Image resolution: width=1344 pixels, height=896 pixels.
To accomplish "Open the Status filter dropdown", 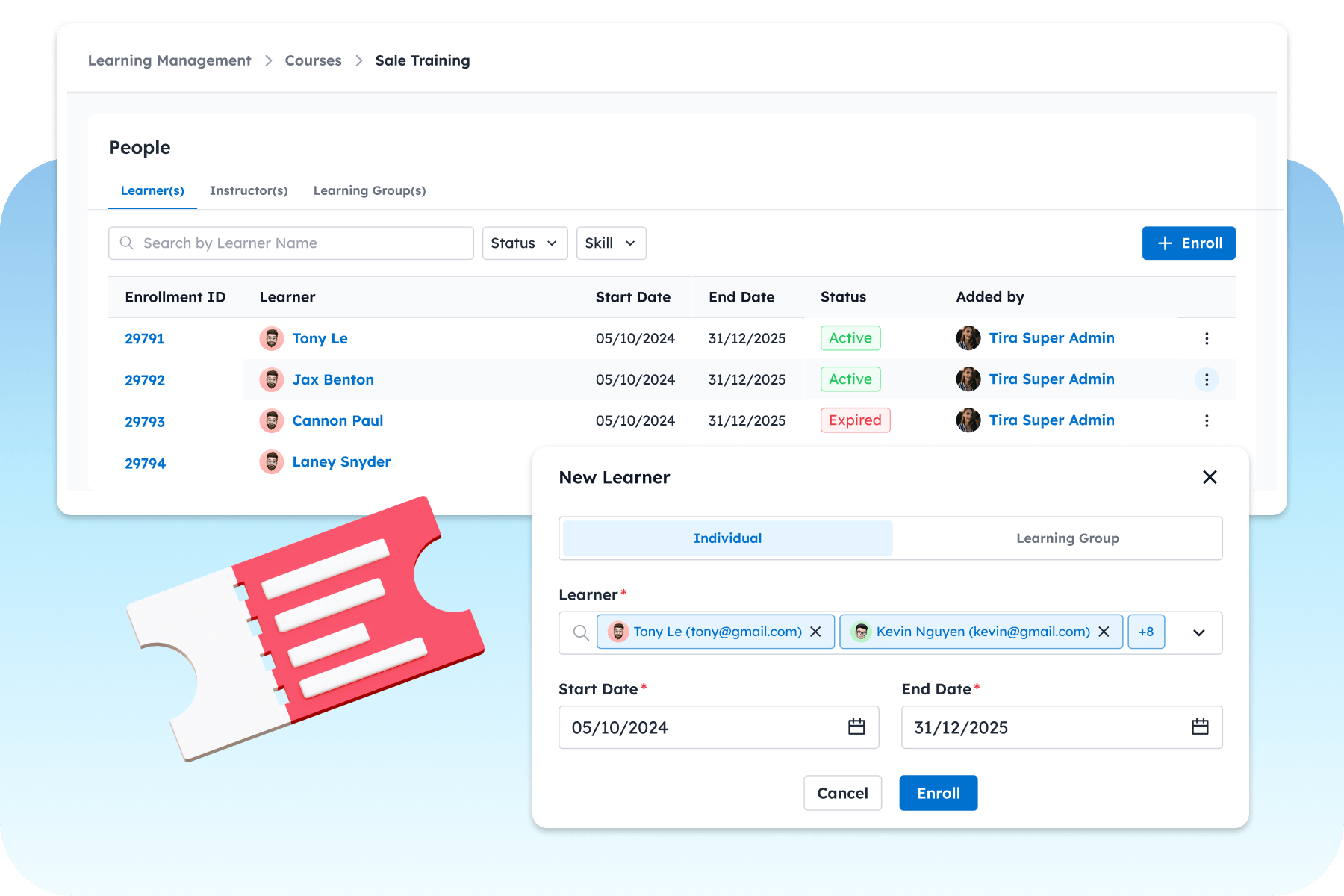I will pyautogui.click(x=524, y=243).
